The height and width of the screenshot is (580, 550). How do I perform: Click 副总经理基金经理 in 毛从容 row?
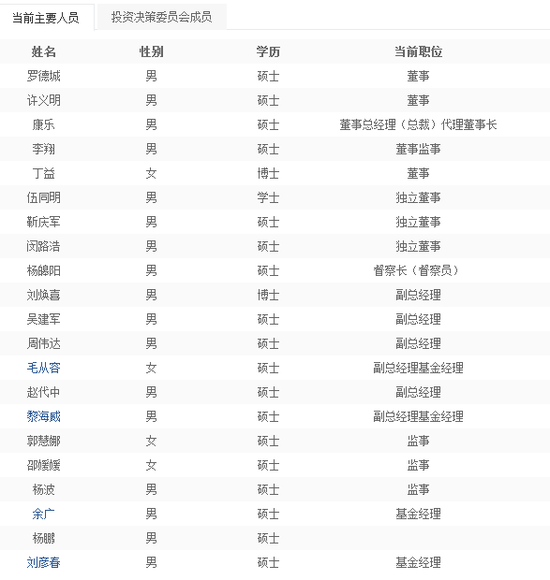click(418, 368)
